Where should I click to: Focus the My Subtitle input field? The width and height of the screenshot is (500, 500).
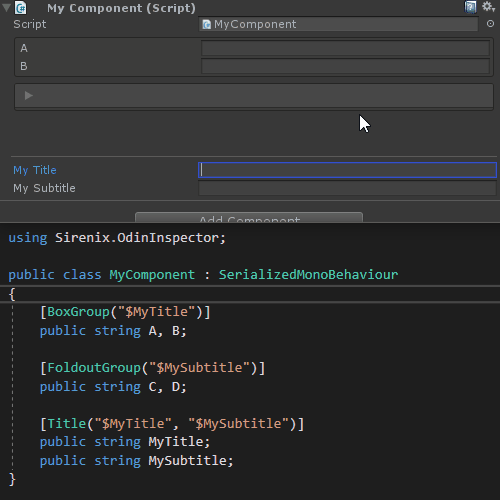[347, 188]
